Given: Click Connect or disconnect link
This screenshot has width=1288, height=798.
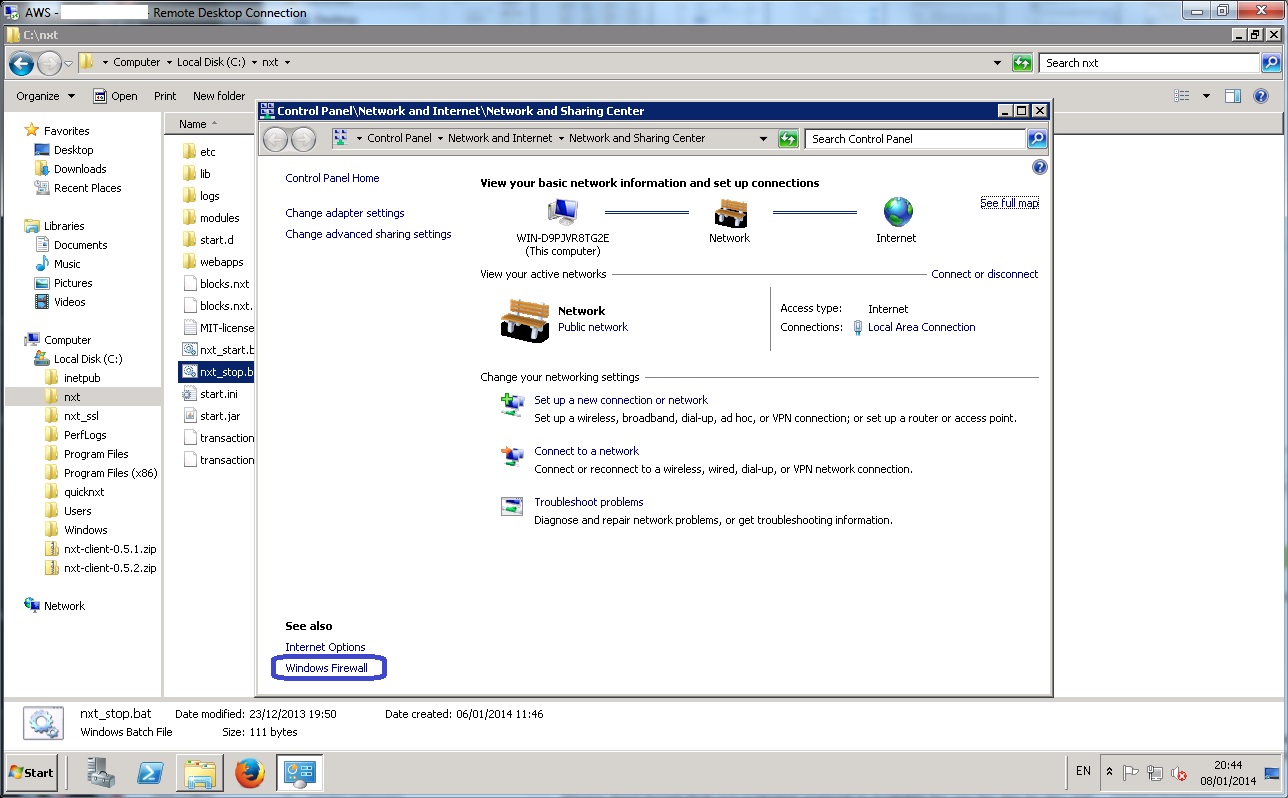Looking at the screenshot, I should (x=985, y=274).
